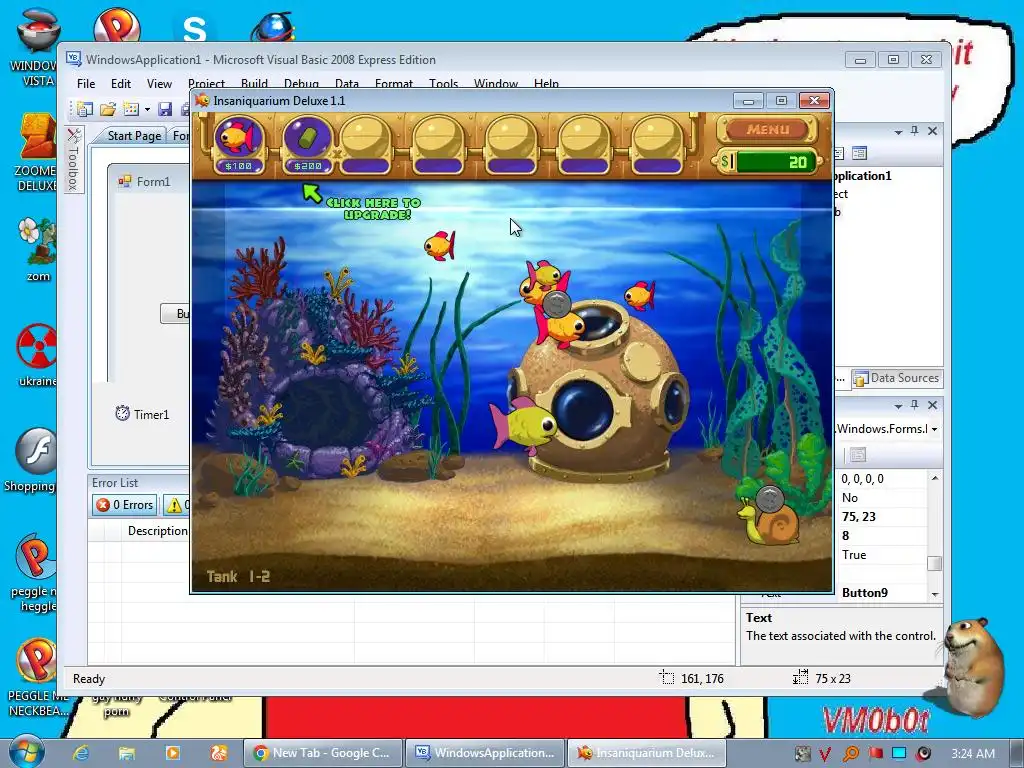Click the Description column header

point(157,531)
